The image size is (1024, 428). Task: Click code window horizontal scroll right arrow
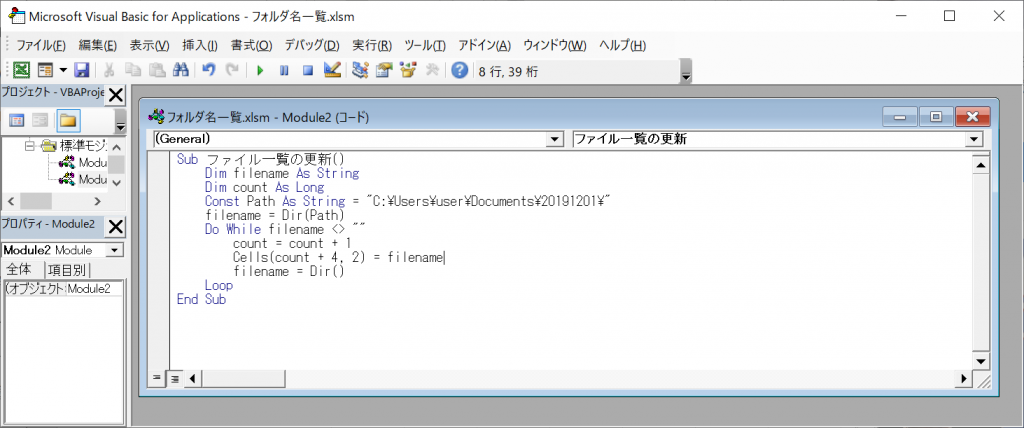pos(965,378)
